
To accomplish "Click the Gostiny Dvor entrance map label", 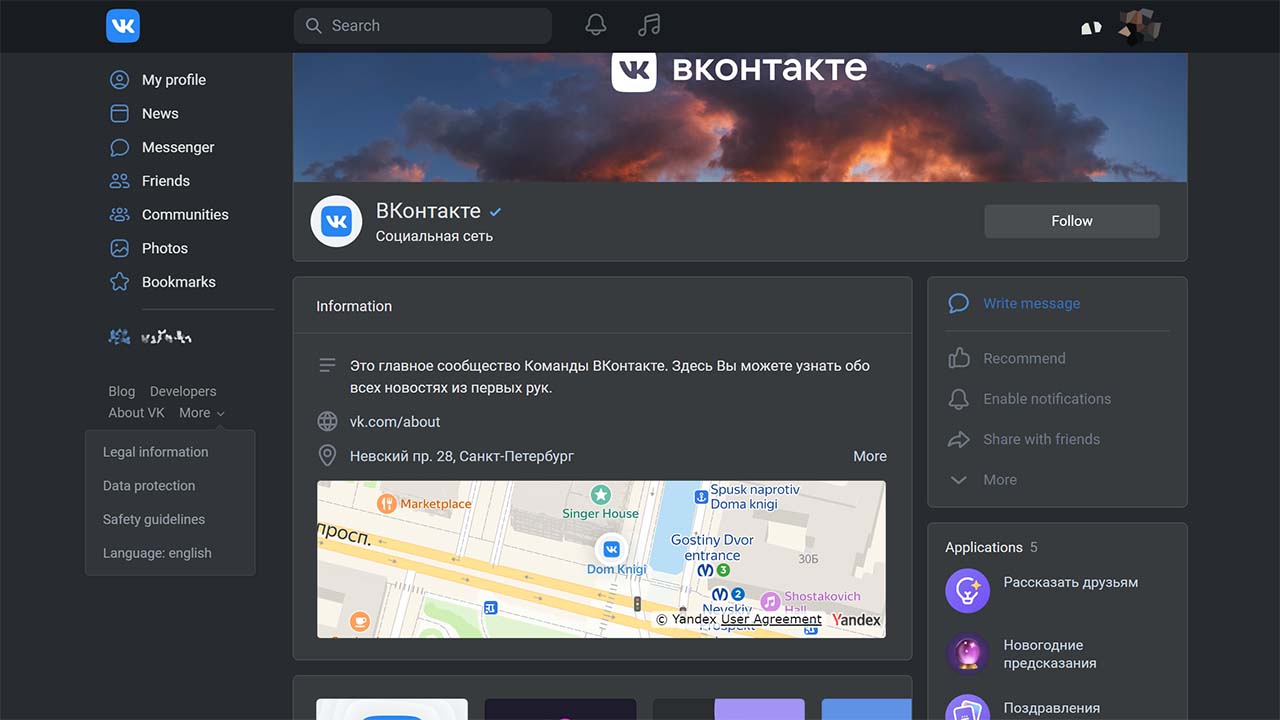I will (712, 547).
